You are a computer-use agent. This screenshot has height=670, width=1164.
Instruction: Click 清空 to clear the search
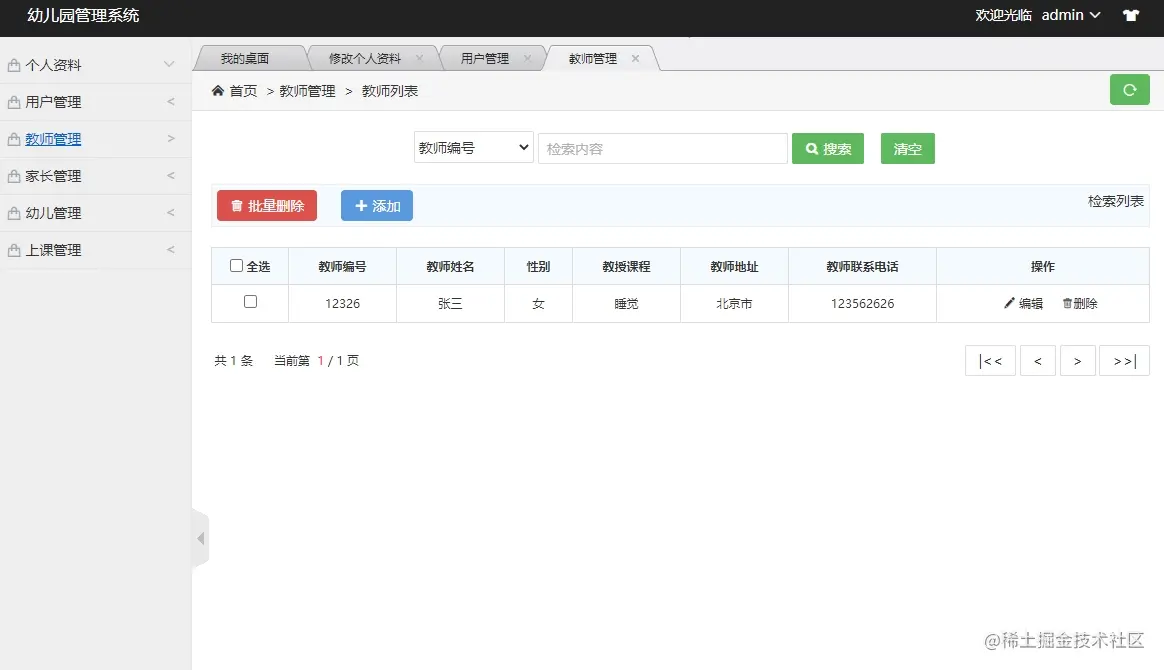click(x=906, y=147)
